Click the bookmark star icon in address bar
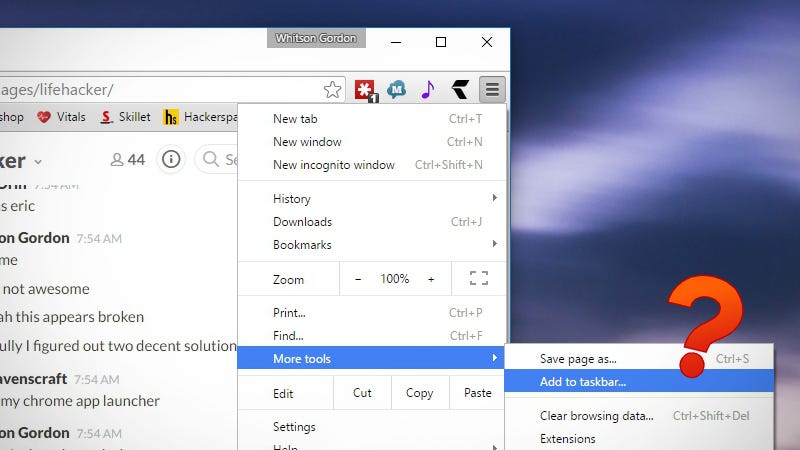 pos(332,90)
